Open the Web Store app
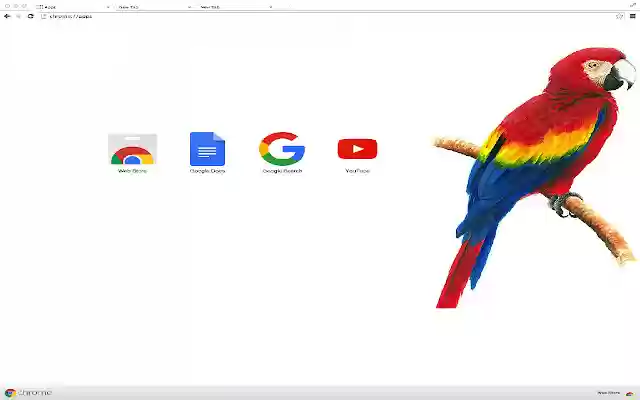 click(132, 153)
